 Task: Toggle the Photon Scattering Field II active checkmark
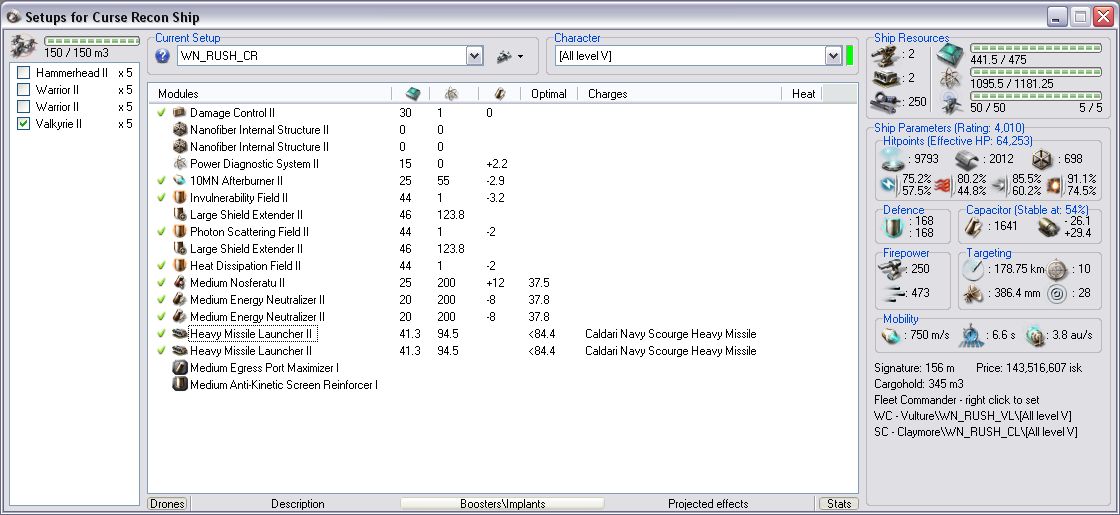(x=161, y=232)
